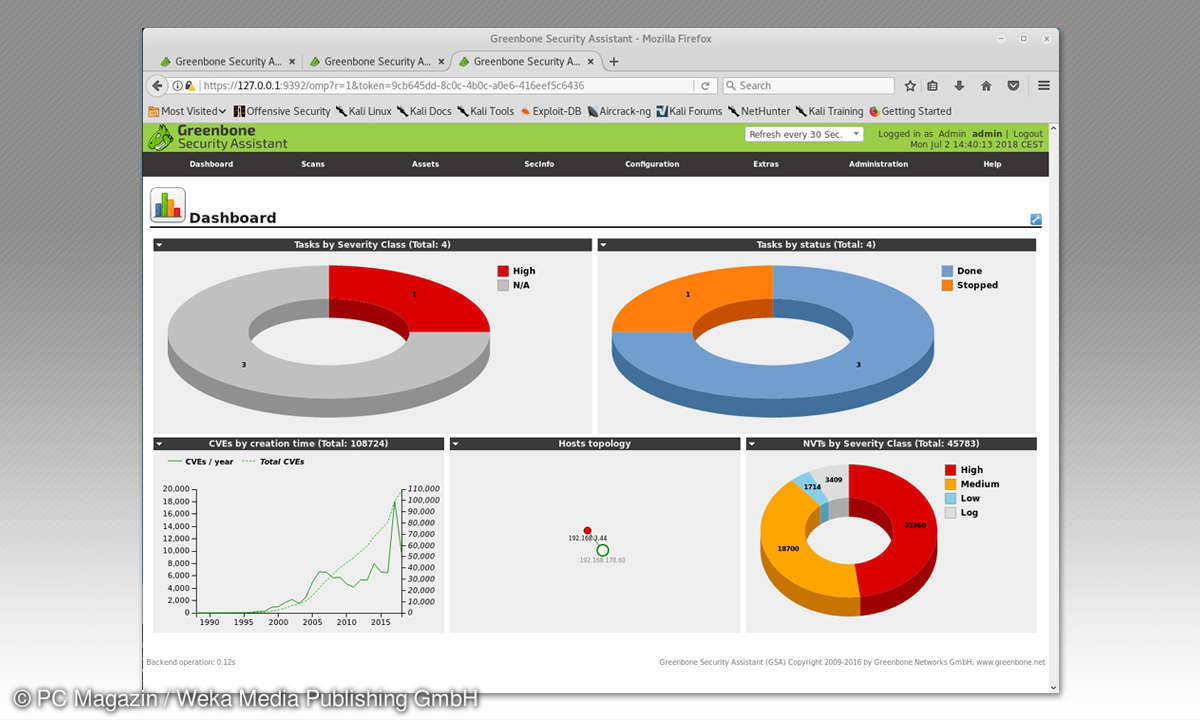Open the Kali Training bookmark
Viewport: 1200px width, 720px height.
click(829, 111)
